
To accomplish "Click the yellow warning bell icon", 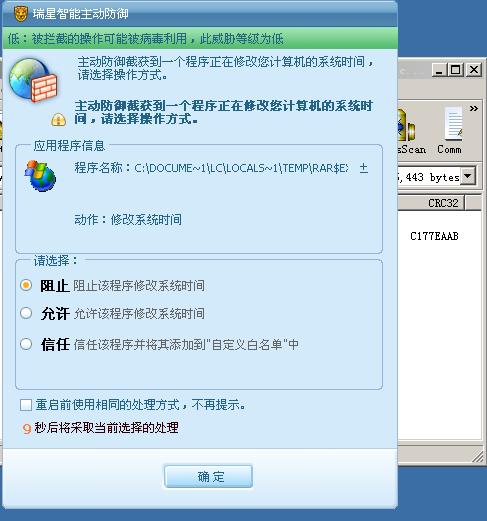I will [58, 119].
